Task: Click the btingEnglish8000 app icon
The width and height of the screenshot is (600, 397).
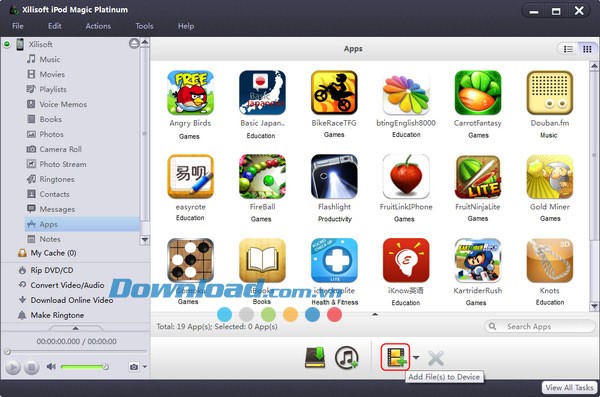Action: coord(406,95)
